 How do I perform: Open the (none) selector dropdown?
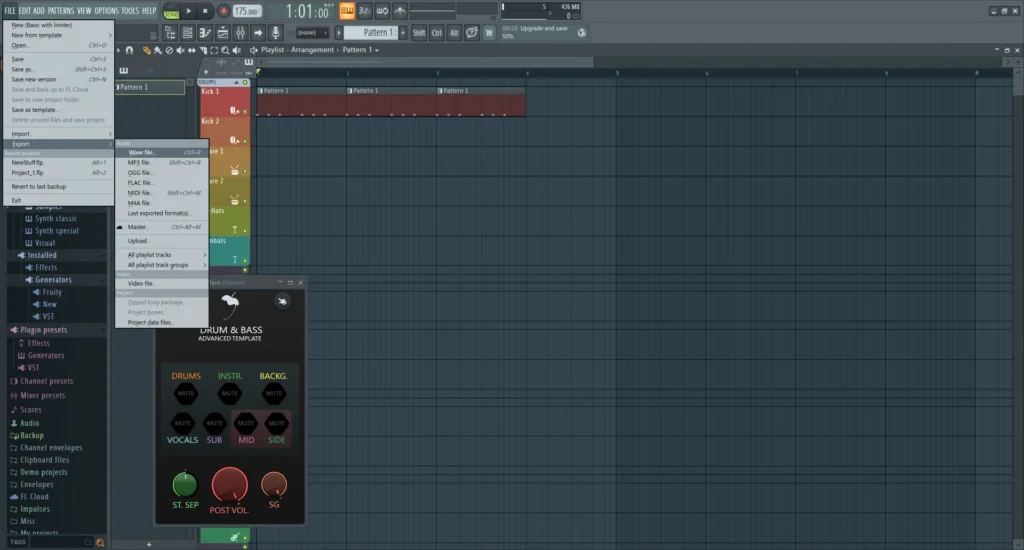click(312, 33)
